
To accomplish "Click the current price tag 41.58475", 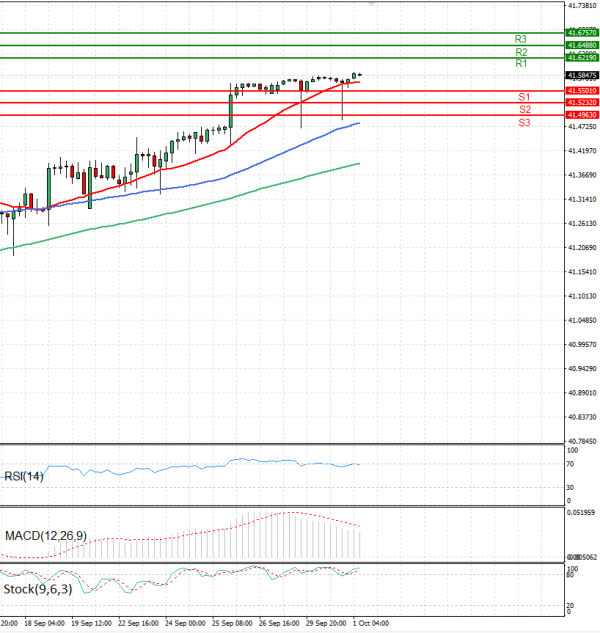I will (x=582, y=75).
